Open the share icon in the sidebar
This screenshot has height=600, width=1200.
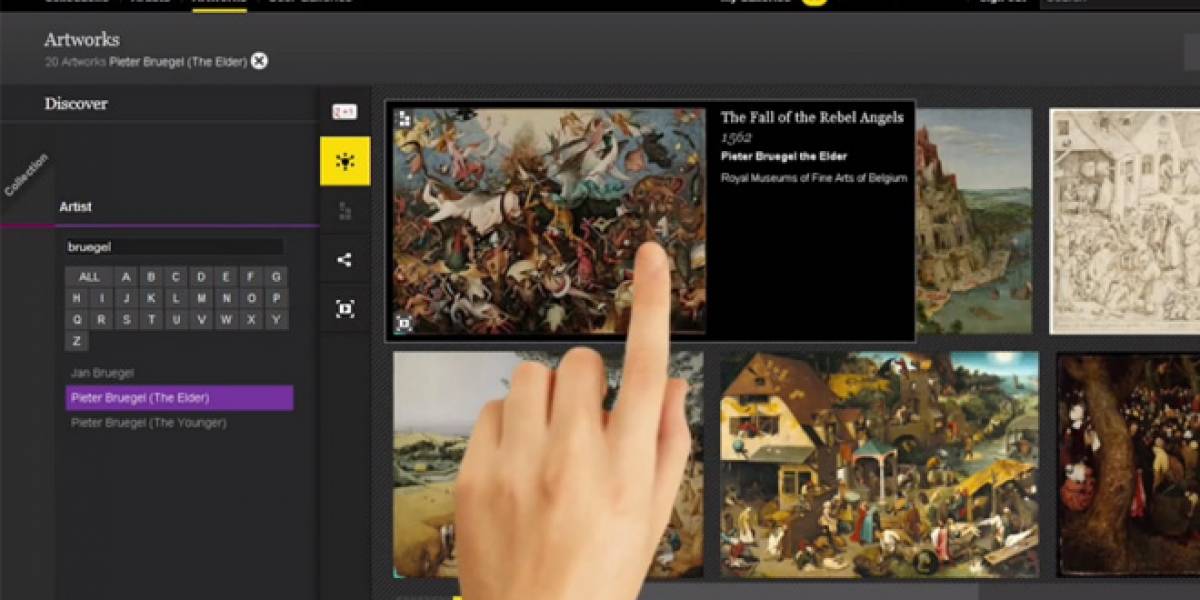[345, 260]
